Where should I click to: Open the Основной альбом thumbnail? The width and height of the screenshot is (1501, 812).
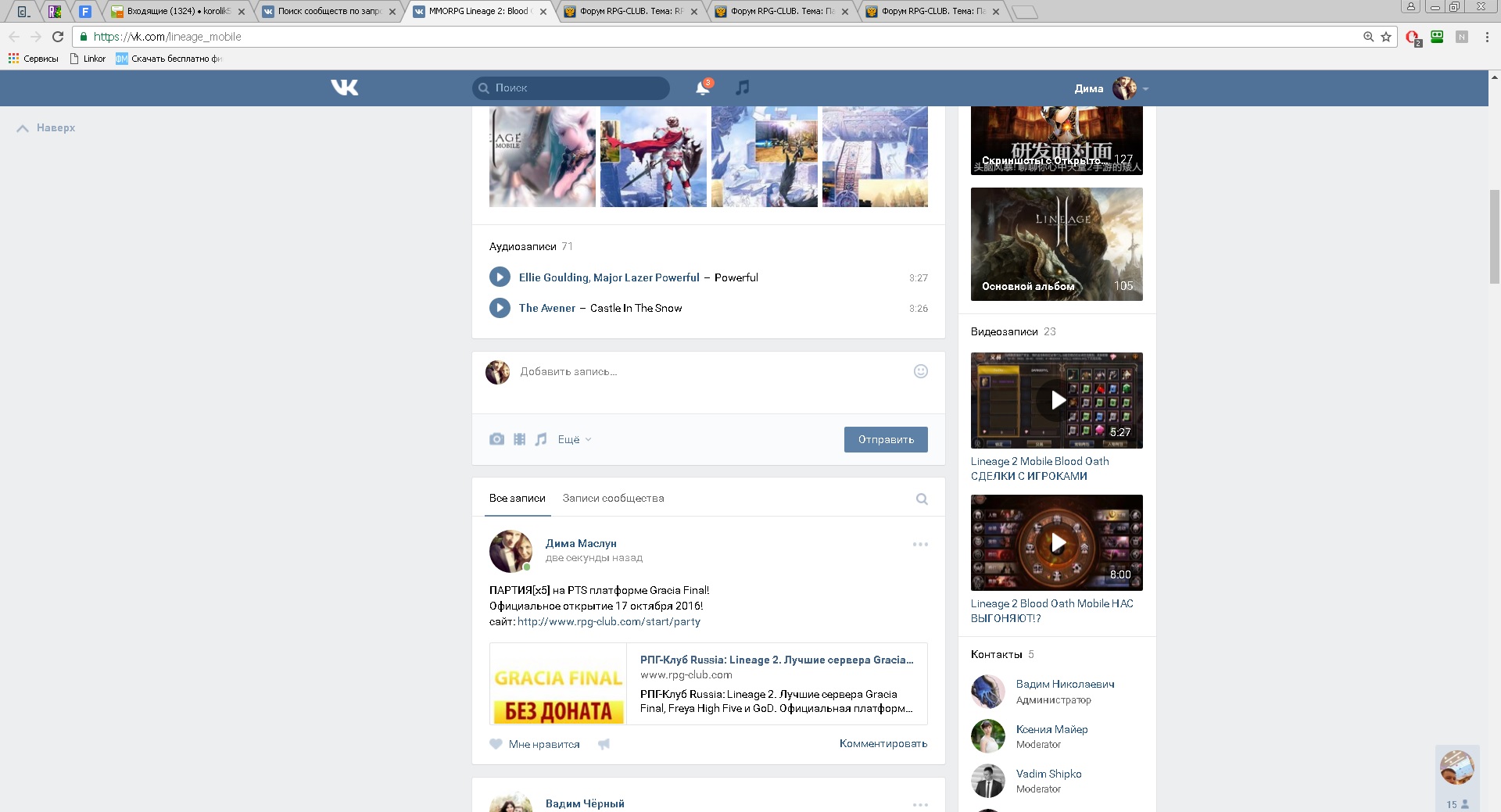[1057, 244]
